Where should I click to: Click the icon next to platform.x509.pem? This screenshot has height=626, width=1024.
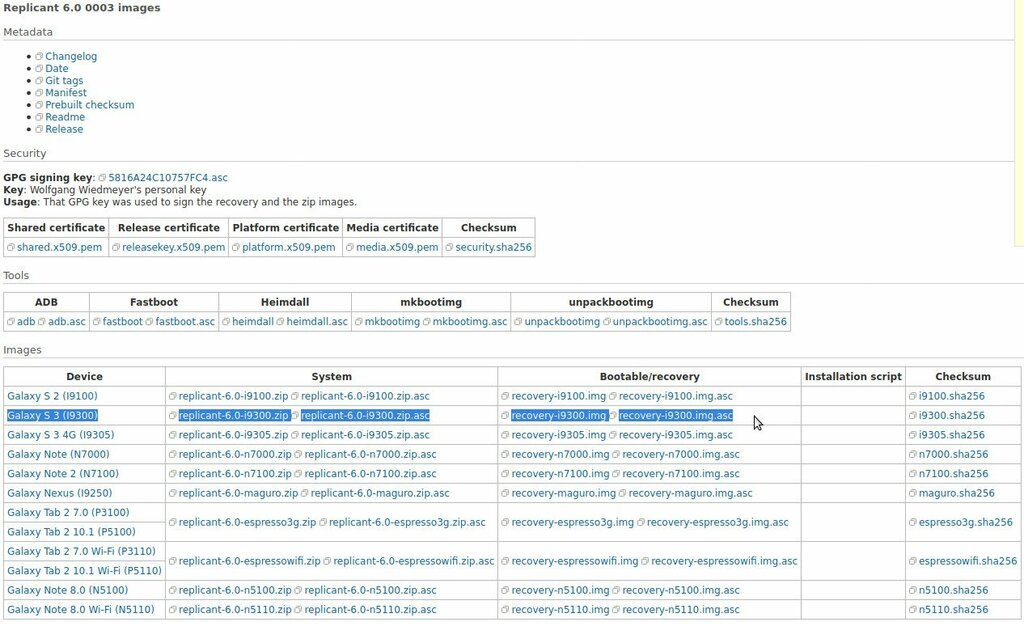pyautogui.click(x=236, y=247)
